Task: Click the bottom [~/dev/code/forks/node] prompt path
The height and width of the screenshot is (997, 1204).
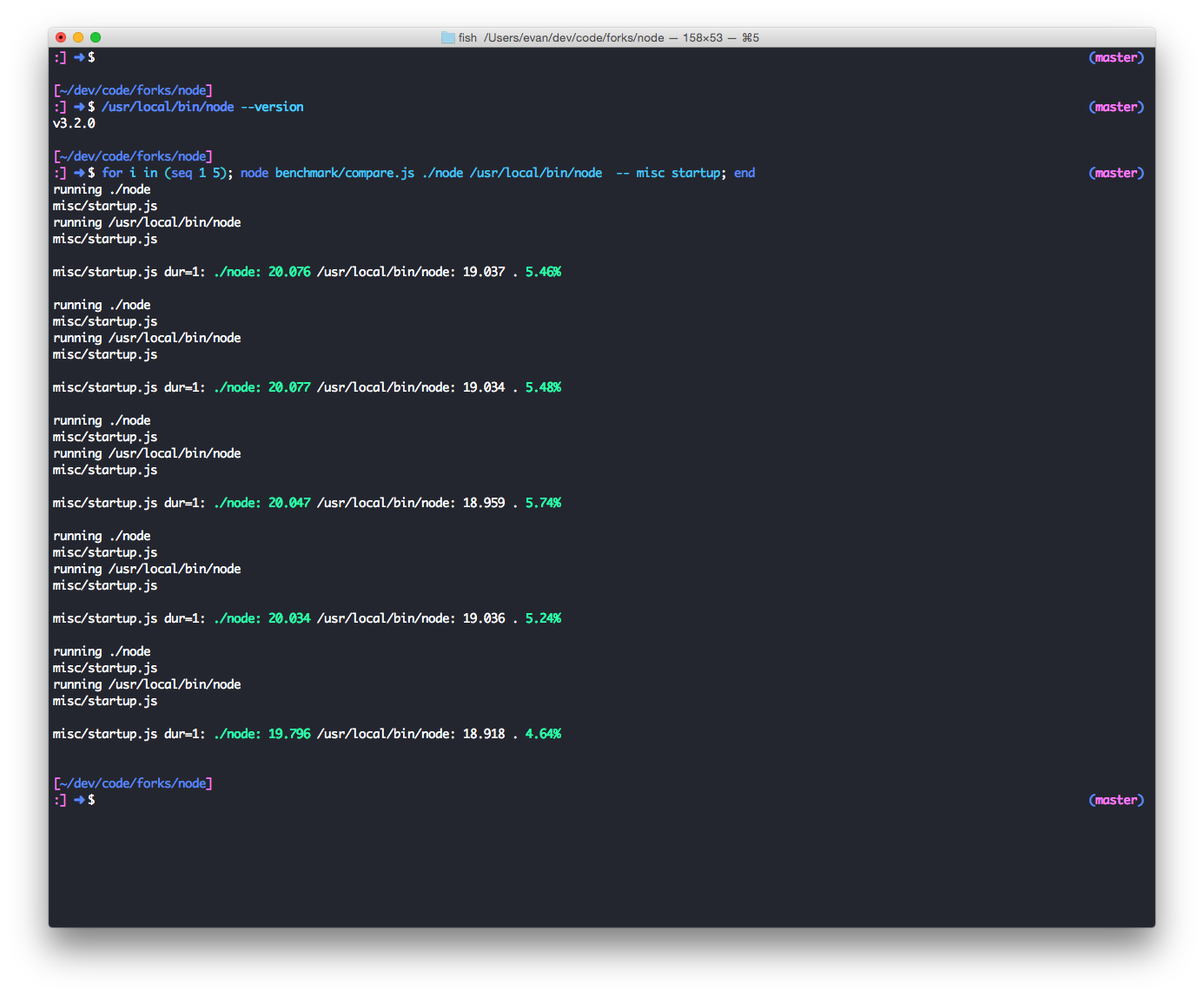Action: tap(133, 783)
